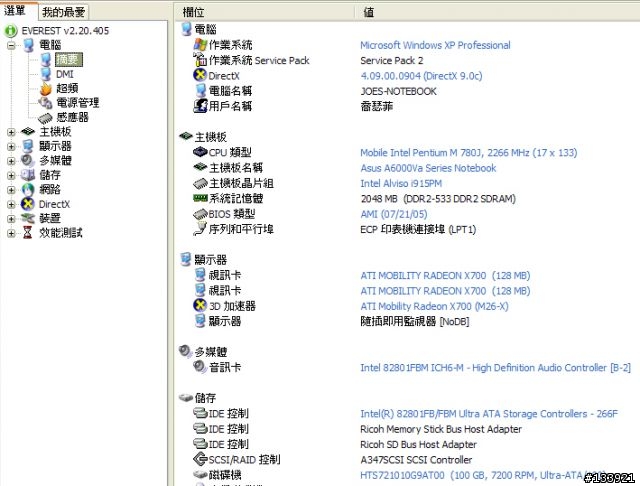This screenshot has width=640, height=486.
Task: Expand the 裝置 tree node
Action: [11, 218]
